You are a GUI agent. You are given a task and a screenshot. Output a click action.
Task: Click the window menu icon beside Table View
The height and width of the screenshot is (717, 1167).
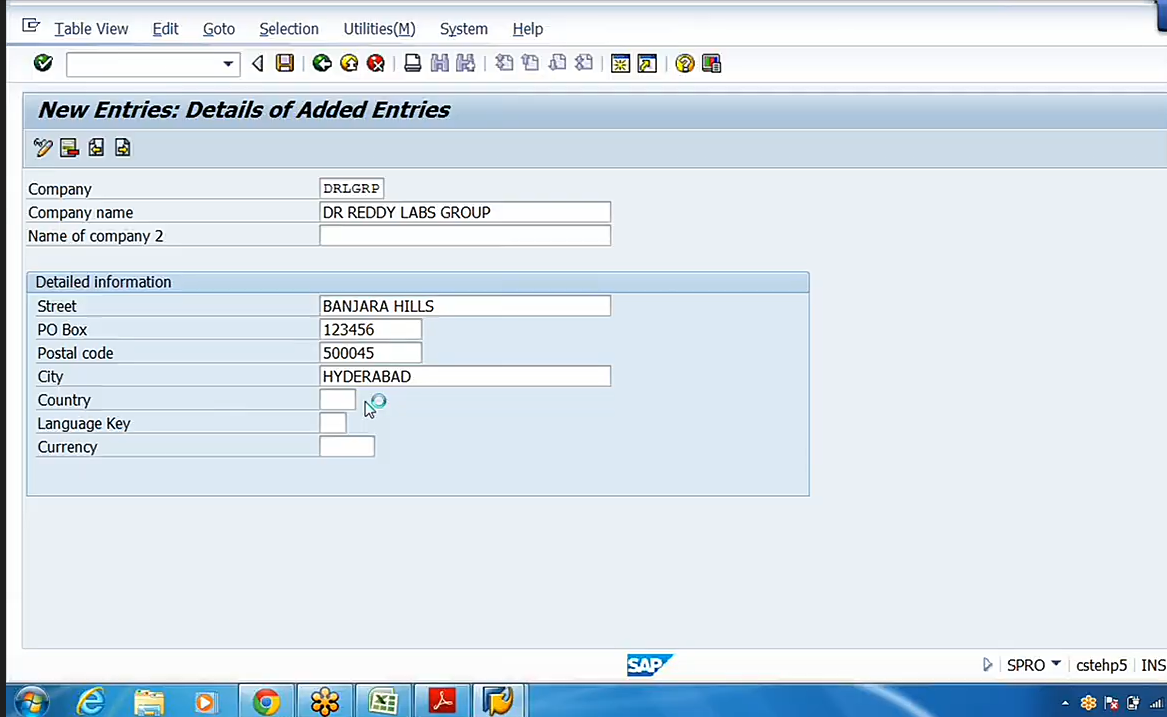(x=31, y=26)
